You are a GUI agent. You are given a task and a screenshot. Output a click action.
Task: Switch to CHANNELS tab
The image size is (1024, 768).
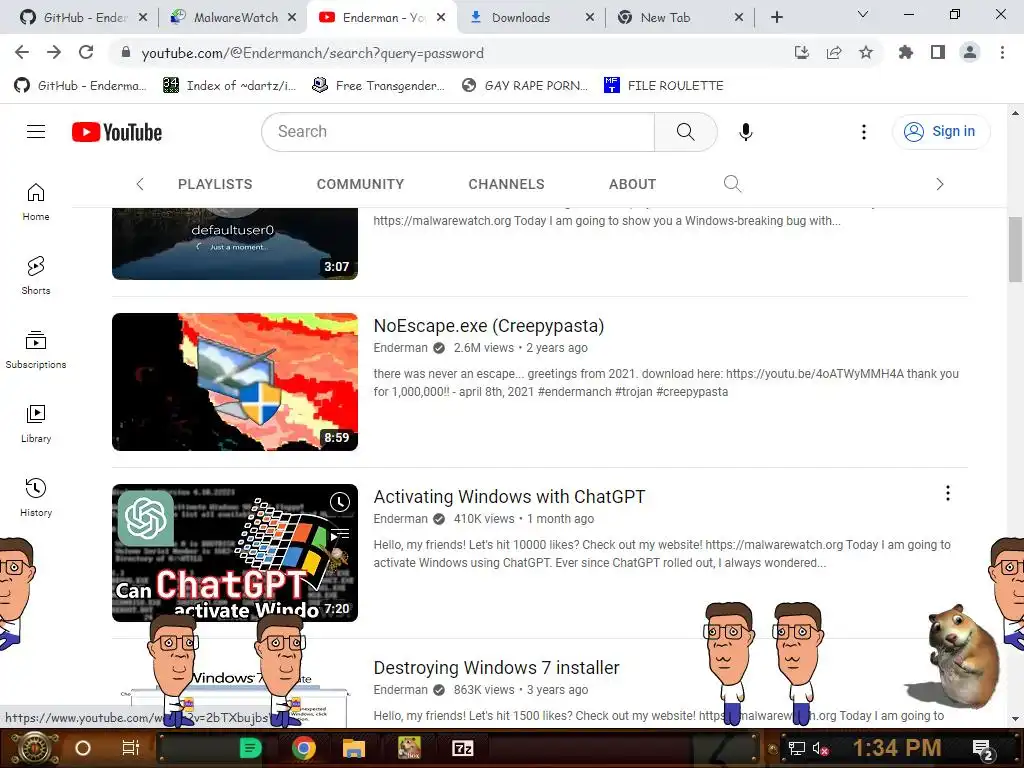[x=506, y=184]
